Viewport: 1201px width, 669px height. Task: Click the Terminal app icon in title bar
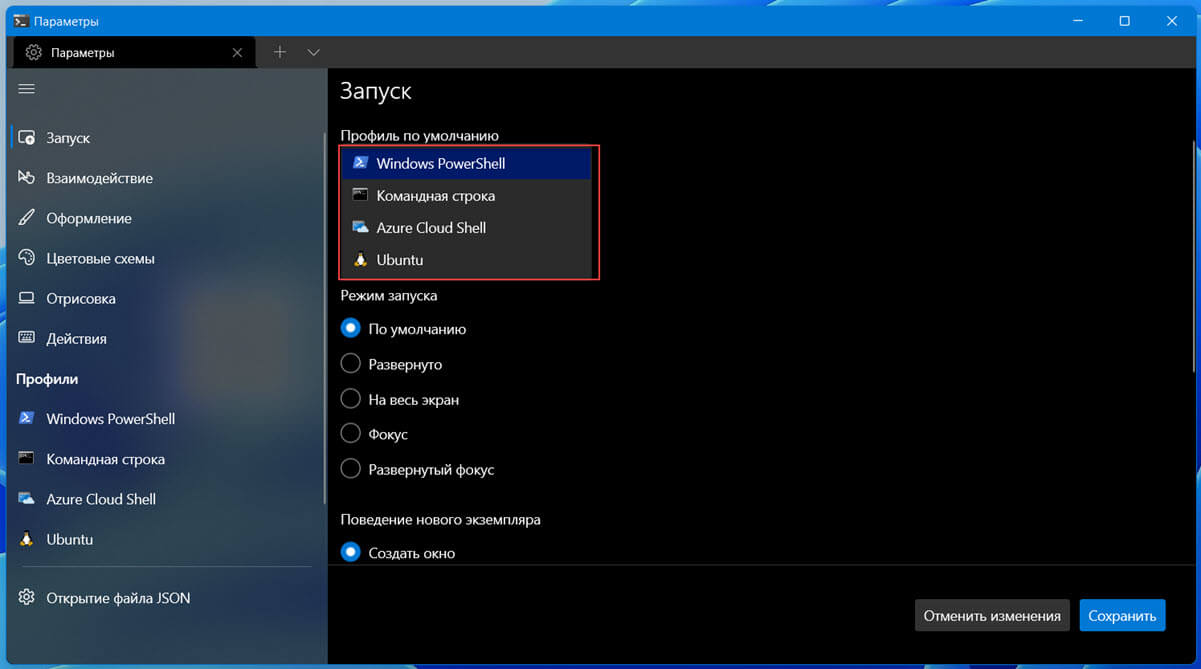pos(19,21)
